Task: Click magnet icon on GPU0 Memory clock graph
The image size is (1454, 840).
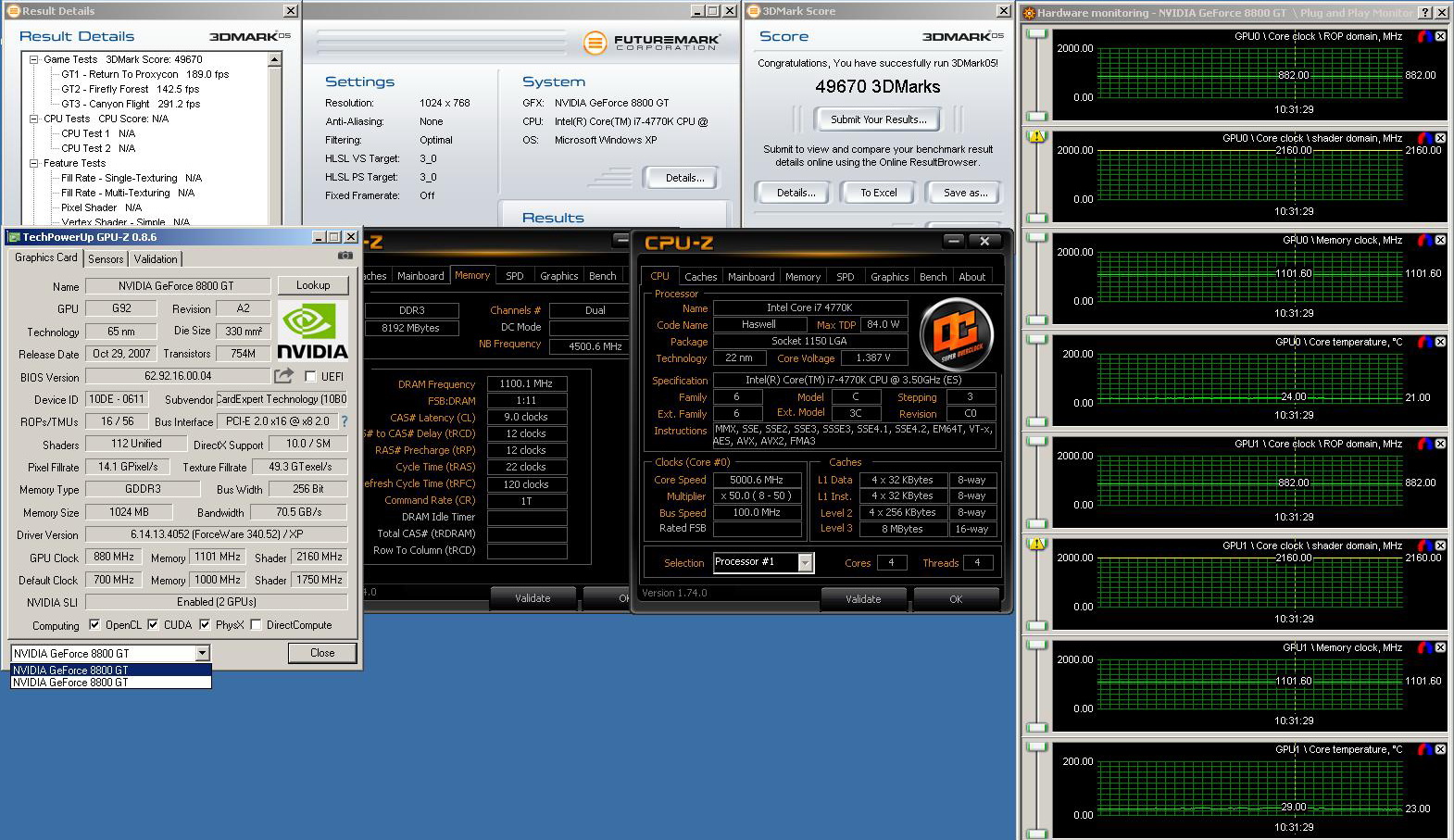Action: 1426,240
